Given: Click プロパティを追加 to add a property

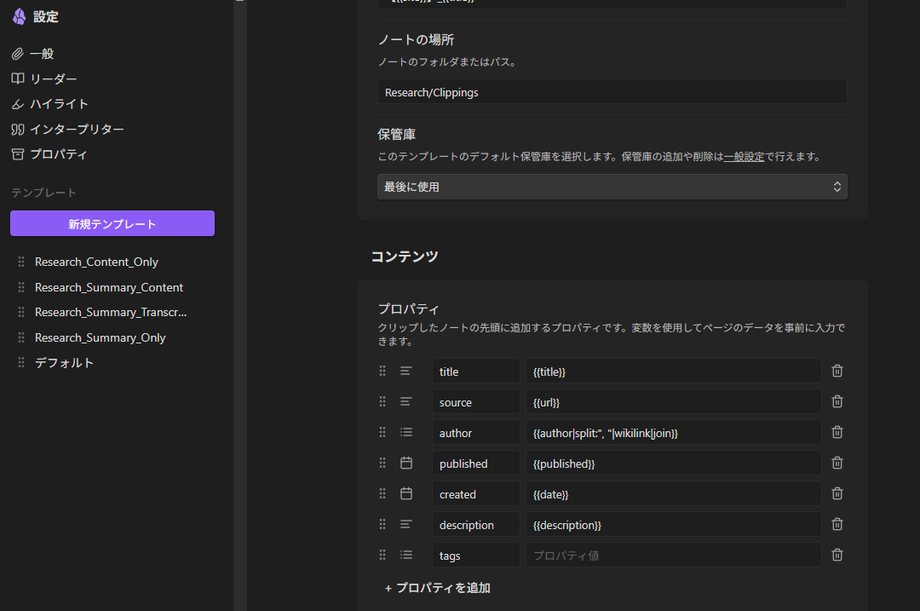Looking at the screenshot, I should (438, 588).
